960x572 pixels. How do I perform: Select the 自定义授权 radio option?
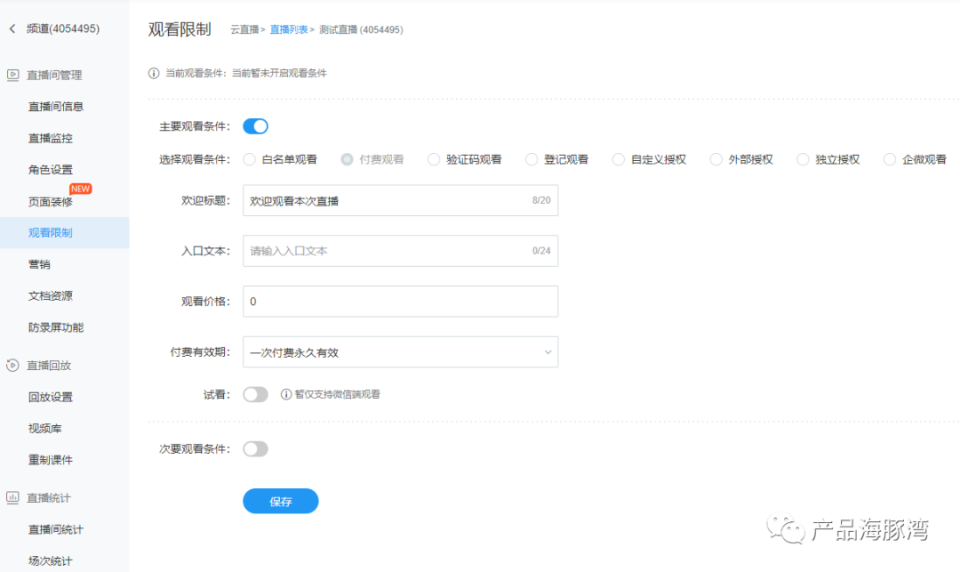(x=618, y=159)
